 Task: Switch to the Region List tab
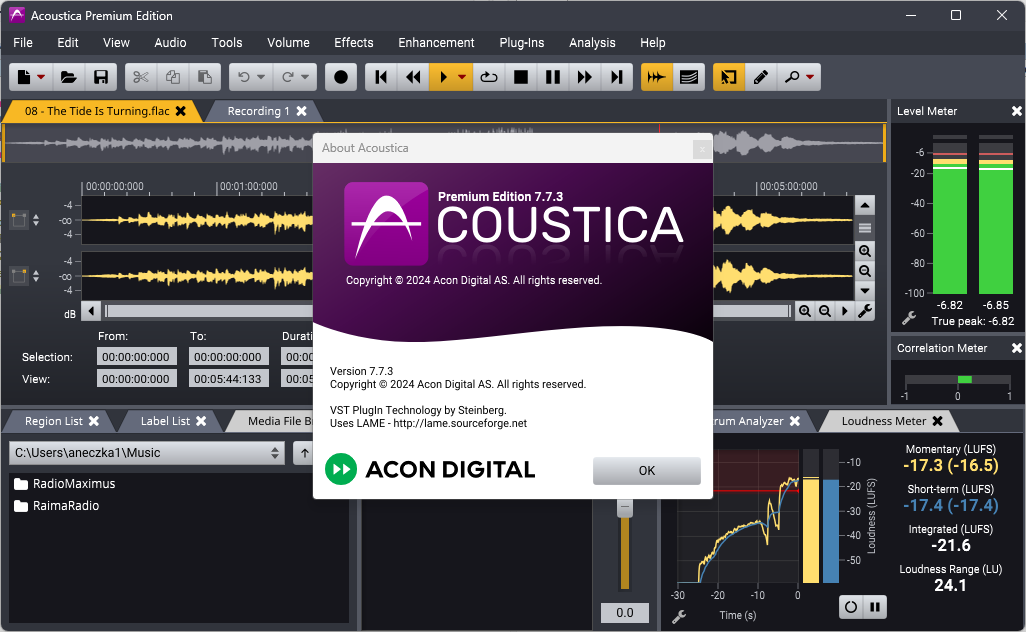point(54,421)
